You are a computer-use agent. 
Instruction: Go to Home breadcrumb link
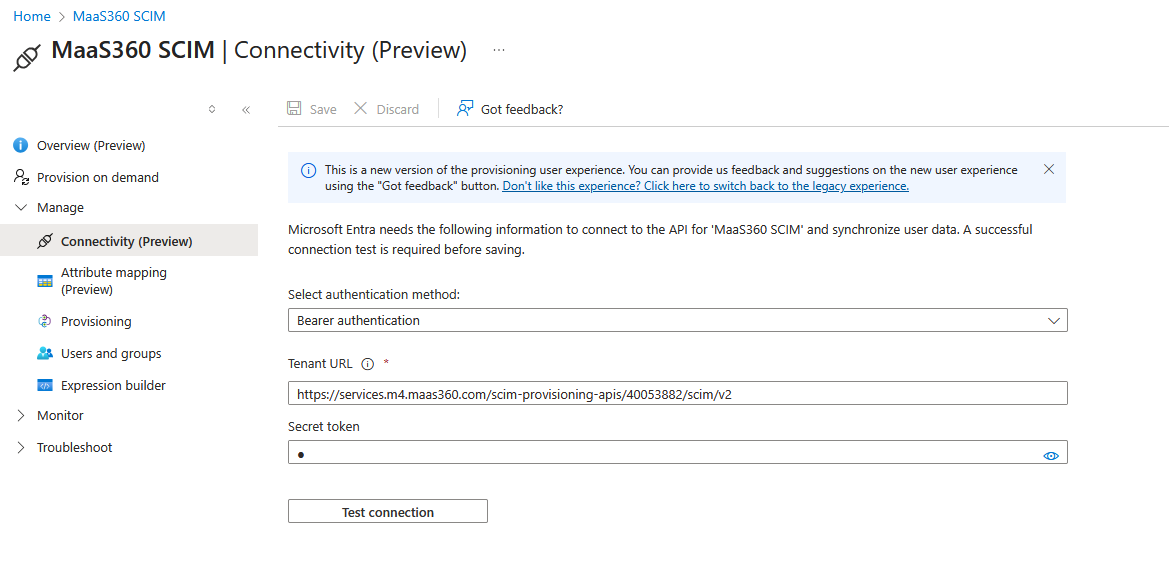31,16
